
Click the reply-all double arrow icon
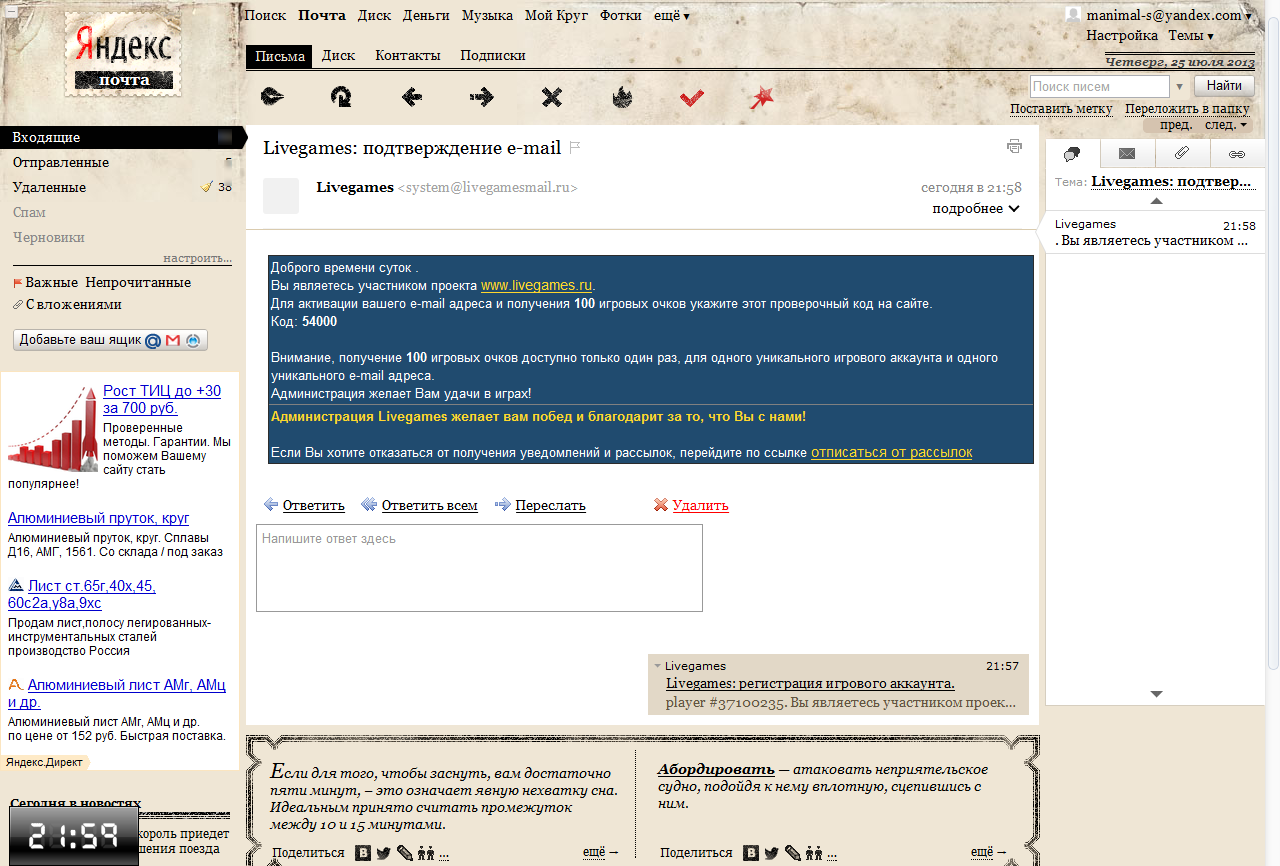369,505
